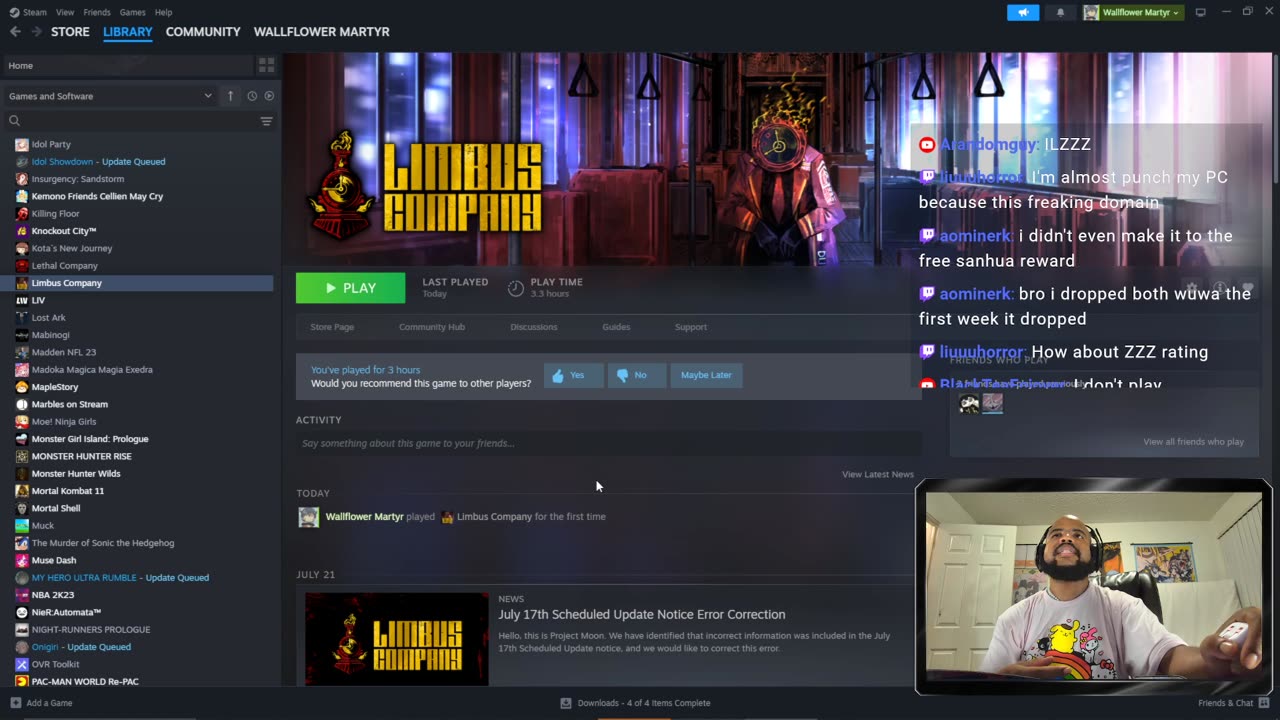Click the Maybe Later button

(706, 375)
